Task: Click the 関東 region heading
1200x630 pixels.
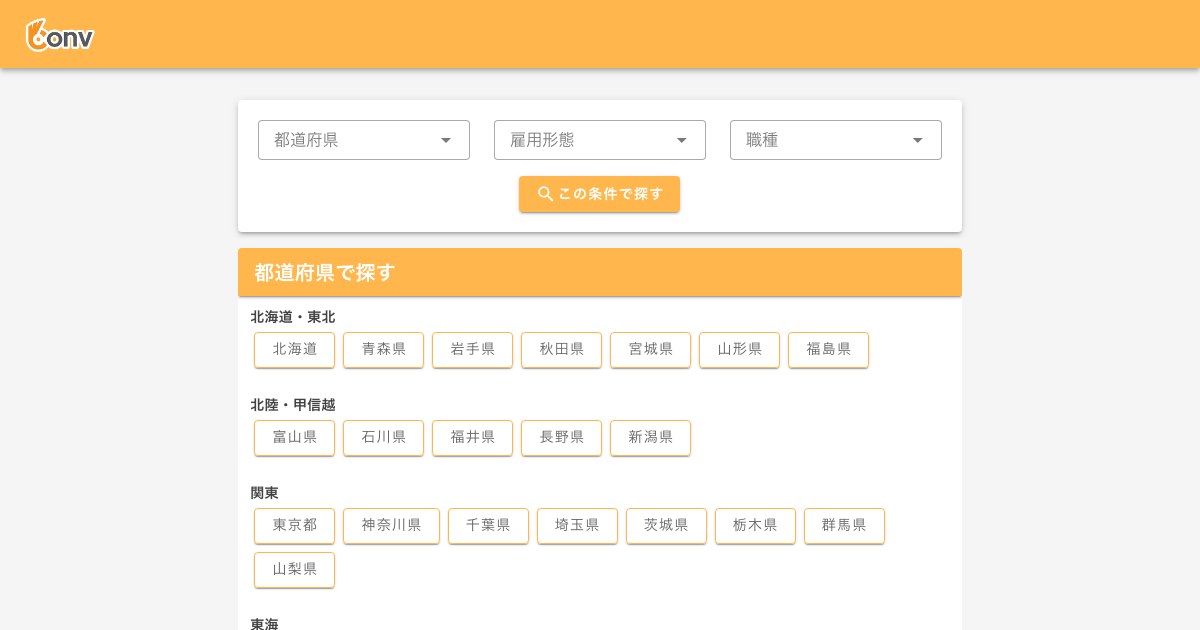Action: [265, 493]
